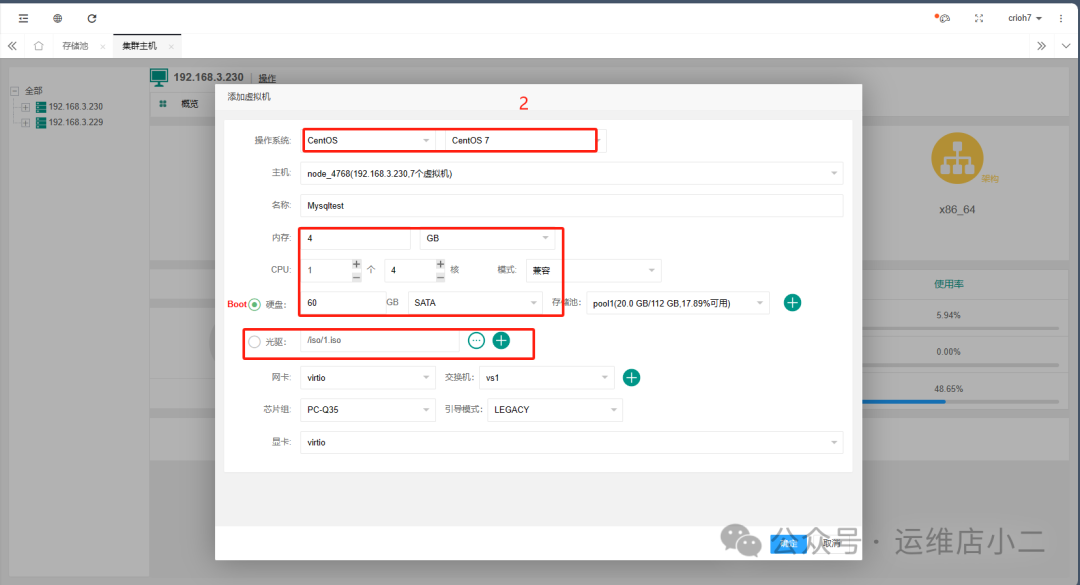
Task: Click the globe language icon
Action: tap(58, 19)
